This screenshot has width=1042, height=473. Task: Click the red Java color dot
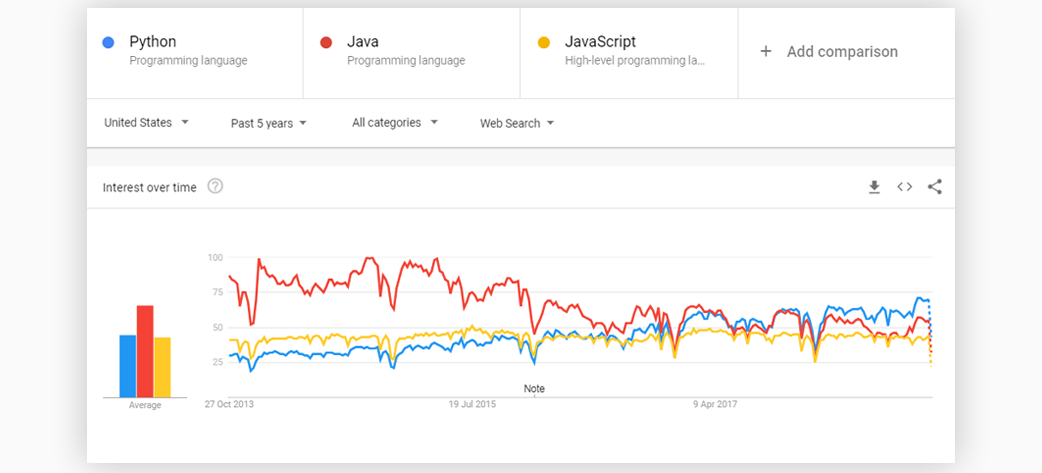326,43
